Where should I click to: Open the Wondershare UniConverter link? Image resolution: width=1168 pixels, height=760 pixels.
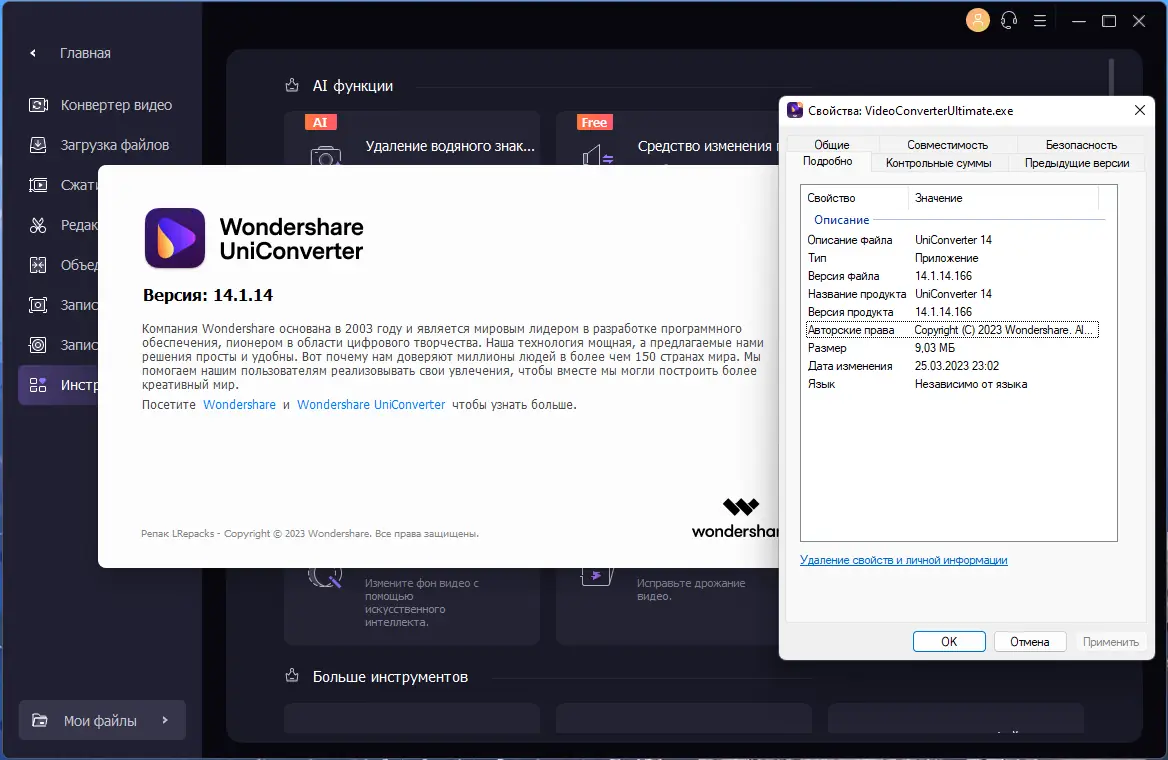(x=373, y=404)
